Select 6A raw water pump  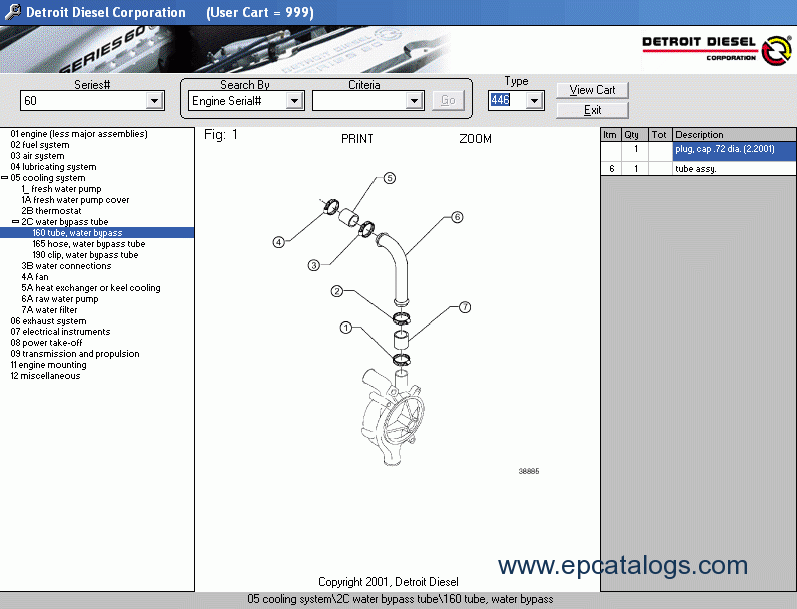[59, 299]
